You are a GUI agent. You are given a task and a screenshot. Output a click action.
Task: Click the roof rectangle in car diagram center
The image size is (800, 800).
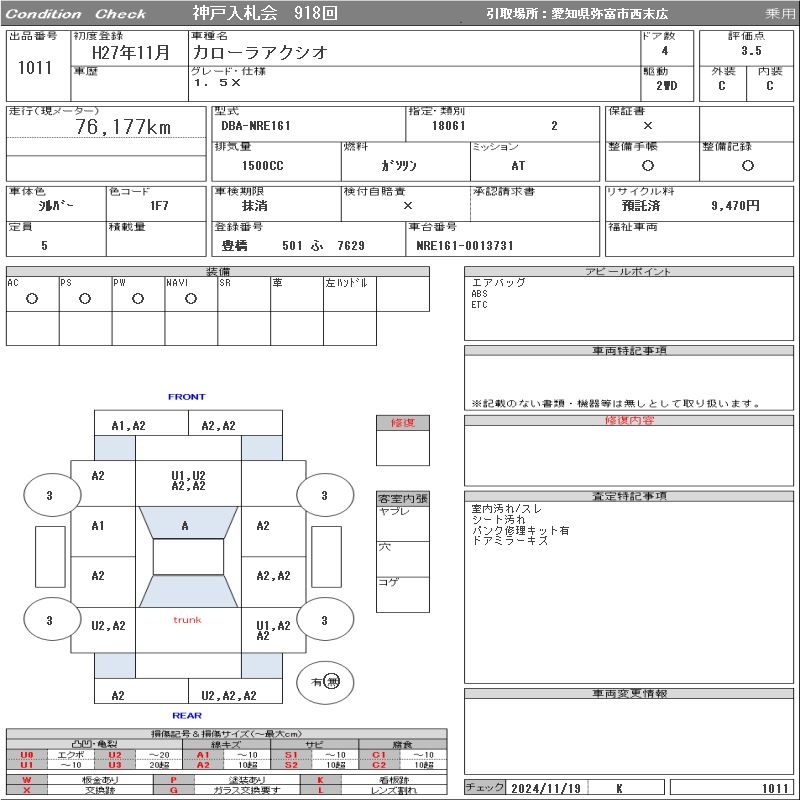187,557
